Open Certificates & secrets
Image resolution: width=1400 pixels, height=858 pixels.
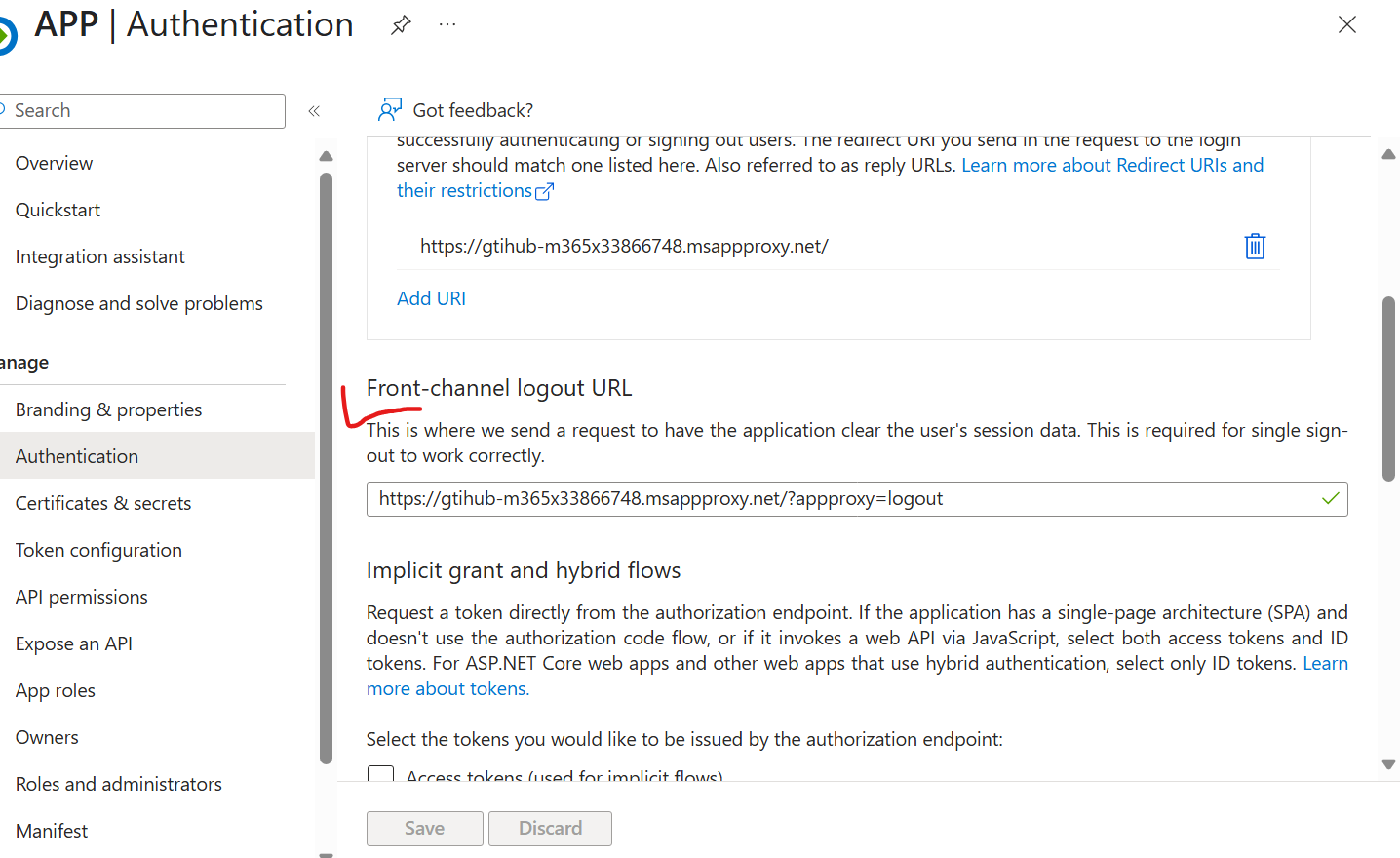tap(102, 502)
